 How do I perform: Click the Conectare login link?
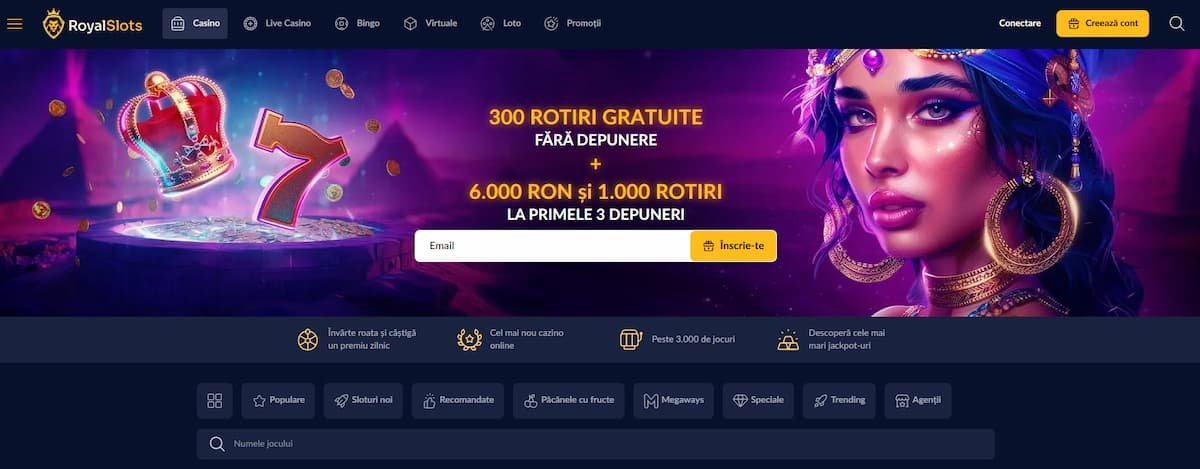pyautogui.click(x=1020, y=23)
